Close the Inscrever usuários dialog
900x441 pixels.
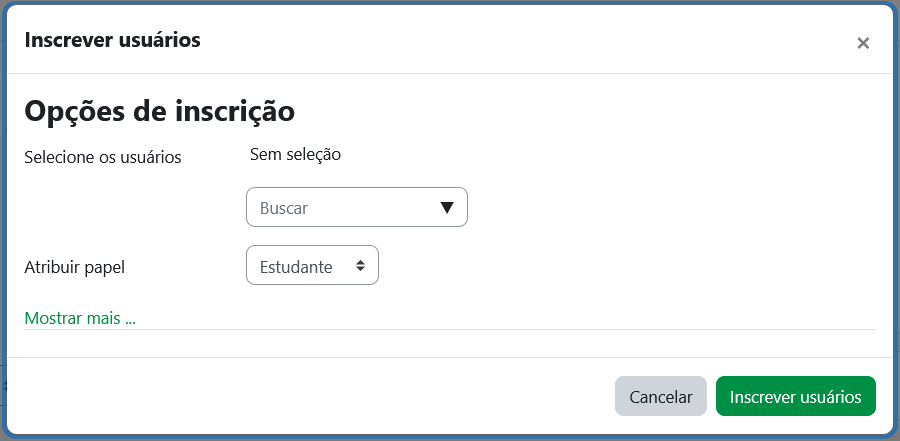coord(863,43)
